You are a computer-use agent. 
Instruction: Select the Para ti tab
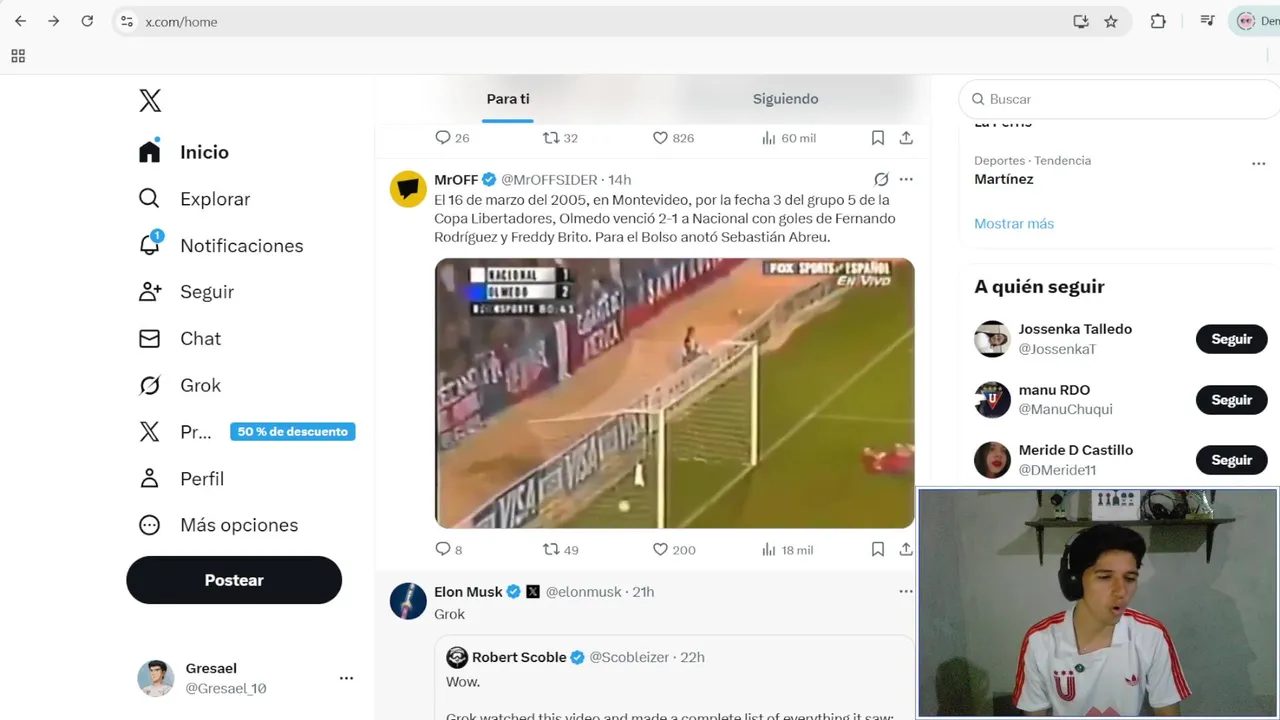click(508, 99)
